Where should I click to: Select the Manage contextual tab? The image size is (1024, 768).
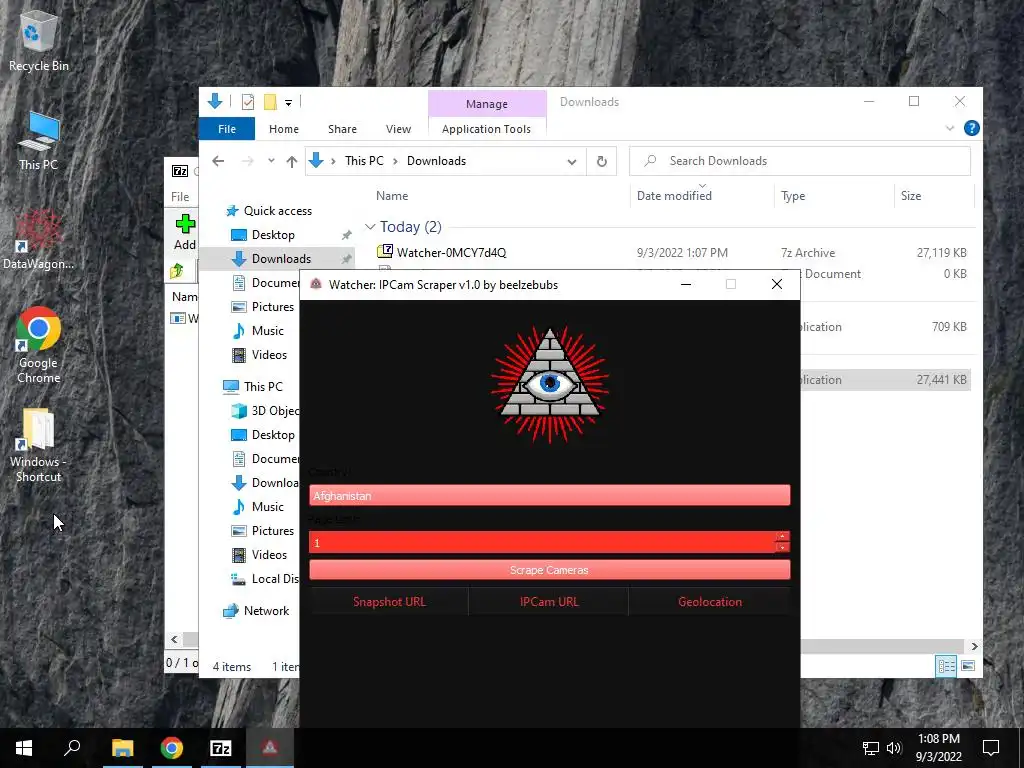click(x=487, y=104)
